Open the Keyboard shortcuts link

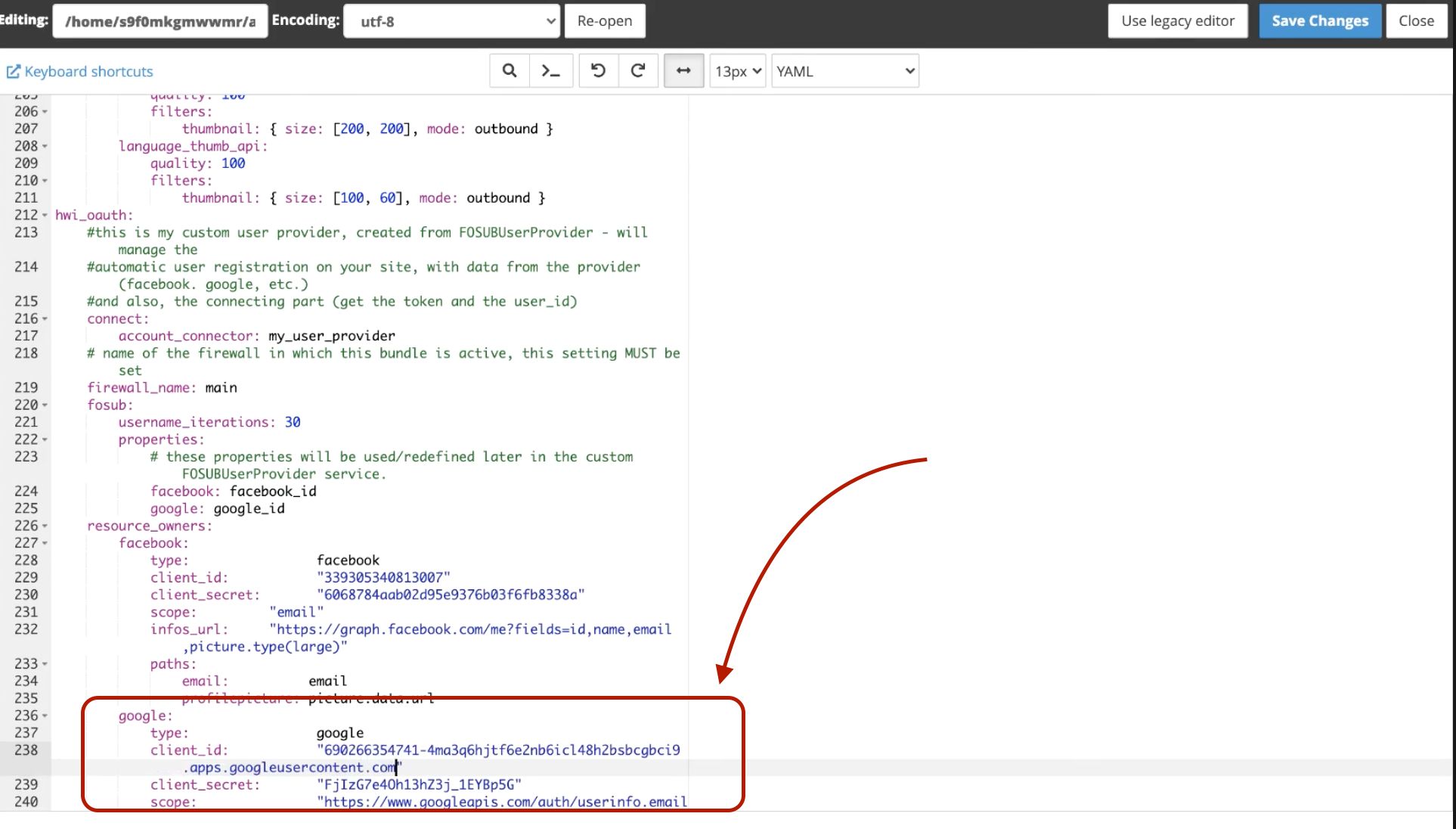pyautogui.click(x=88, y=72)
